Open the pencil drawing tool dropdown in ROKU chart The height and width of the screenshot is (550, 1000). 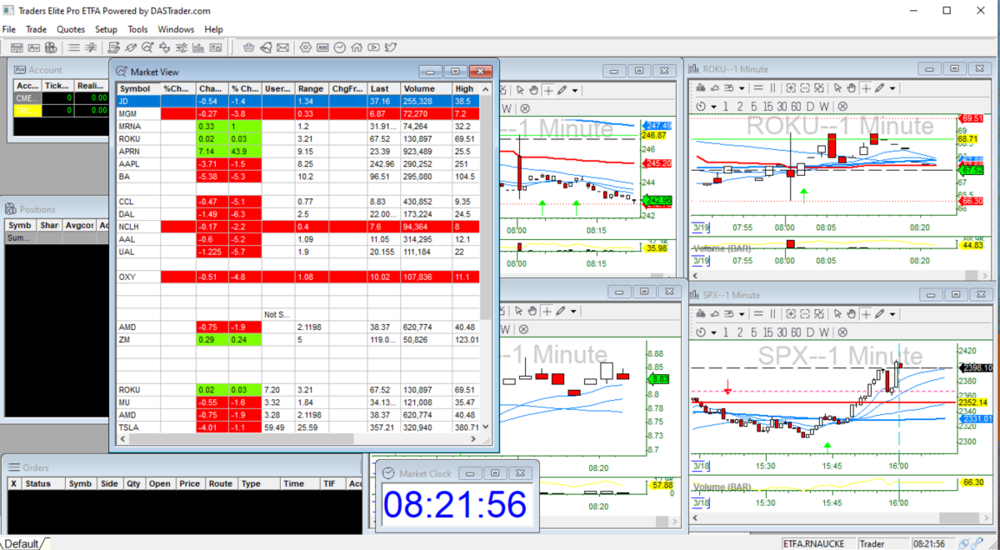pyautogui.click(x=892, y=88)
